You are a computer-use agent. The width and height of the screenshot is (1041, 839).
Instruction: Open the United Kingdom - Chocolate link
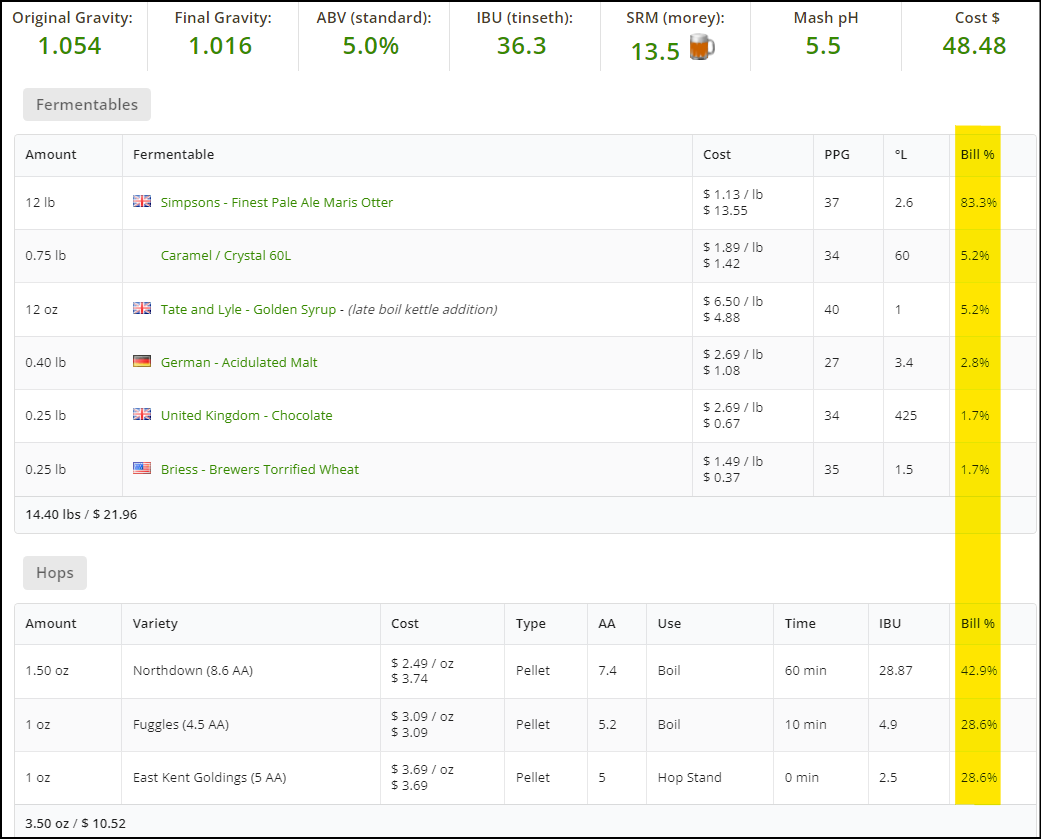click(246, 416)
